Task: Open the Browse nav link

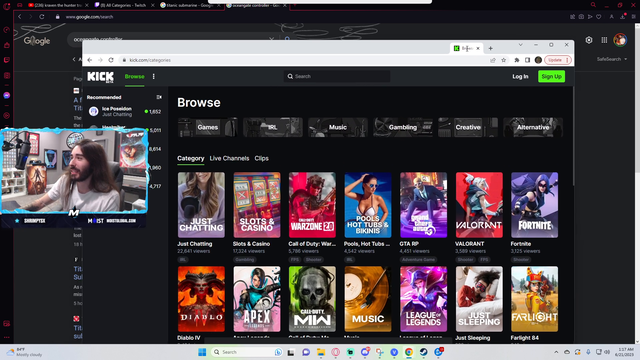Action: point(134,76)
